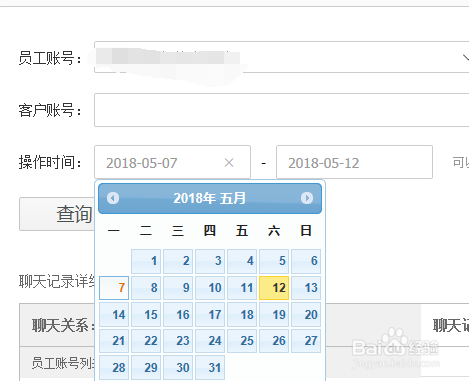Screen dimensions: 469x381
Task: Select May 9 in calendar
Action: pyautogui.click(x=178, y=288)
